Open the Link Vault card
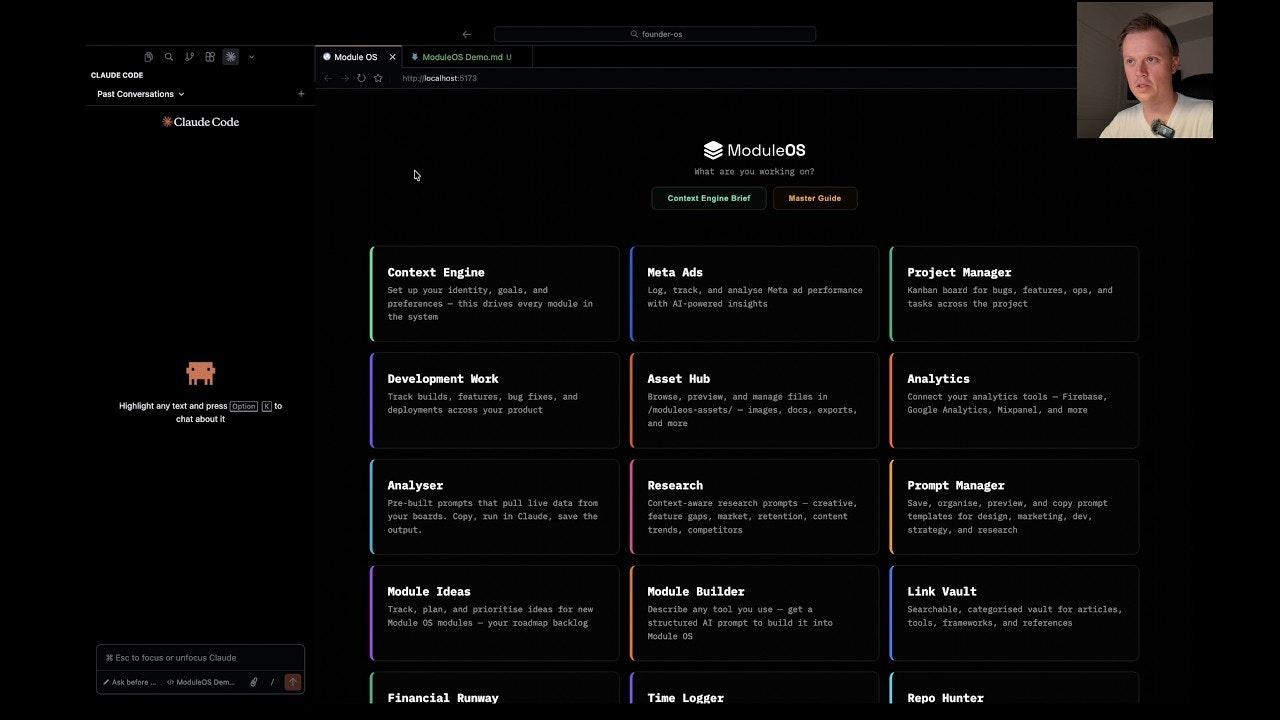The width and height of the screenshot is (1280, 720). point(1014,613)
